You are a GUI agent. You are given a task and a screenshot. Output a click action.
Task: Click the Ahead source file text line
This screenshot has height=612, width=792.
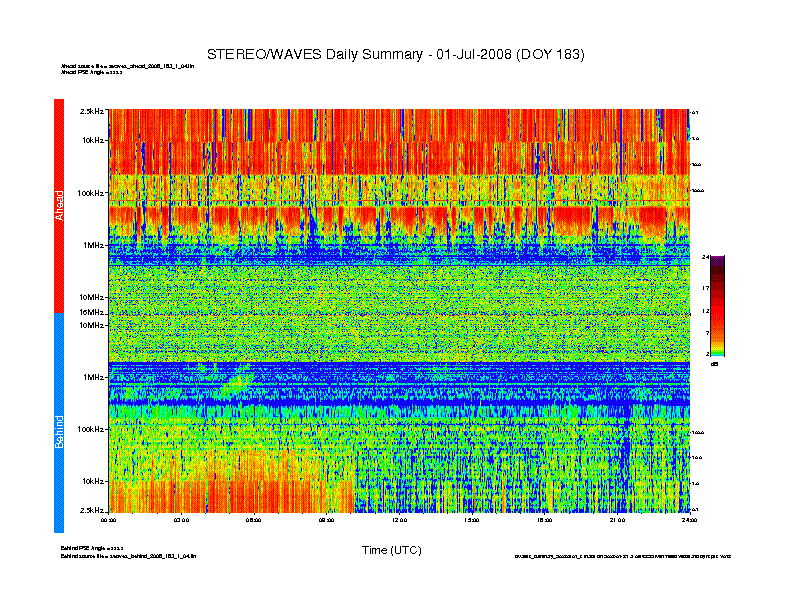point(127,66)
